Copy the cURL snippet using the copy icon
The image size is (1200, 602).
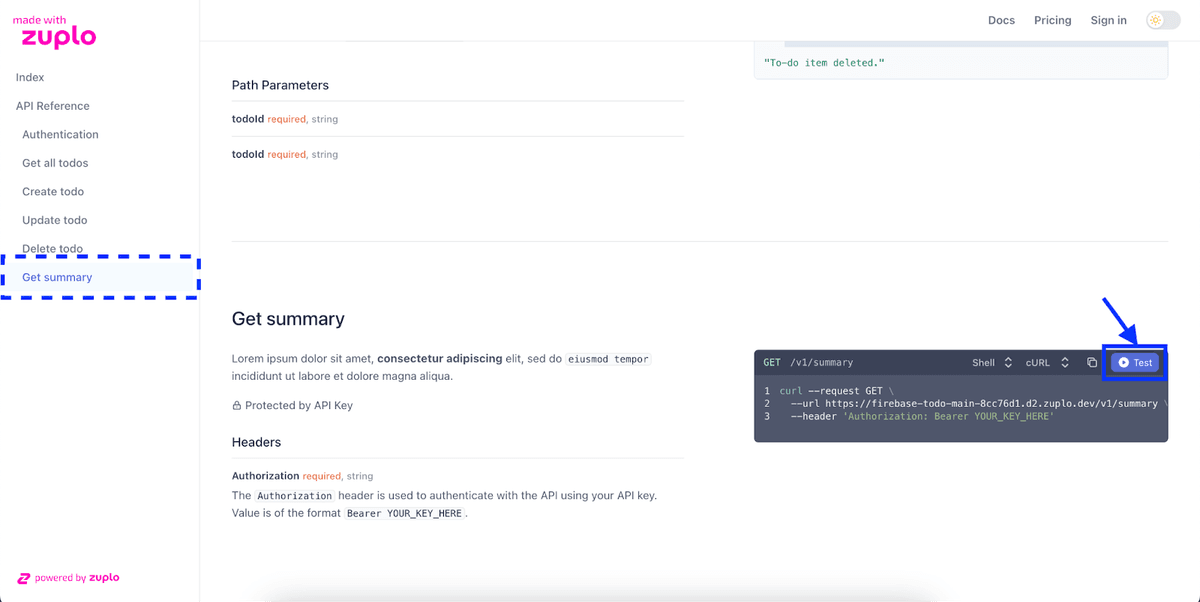[1091, 362]
